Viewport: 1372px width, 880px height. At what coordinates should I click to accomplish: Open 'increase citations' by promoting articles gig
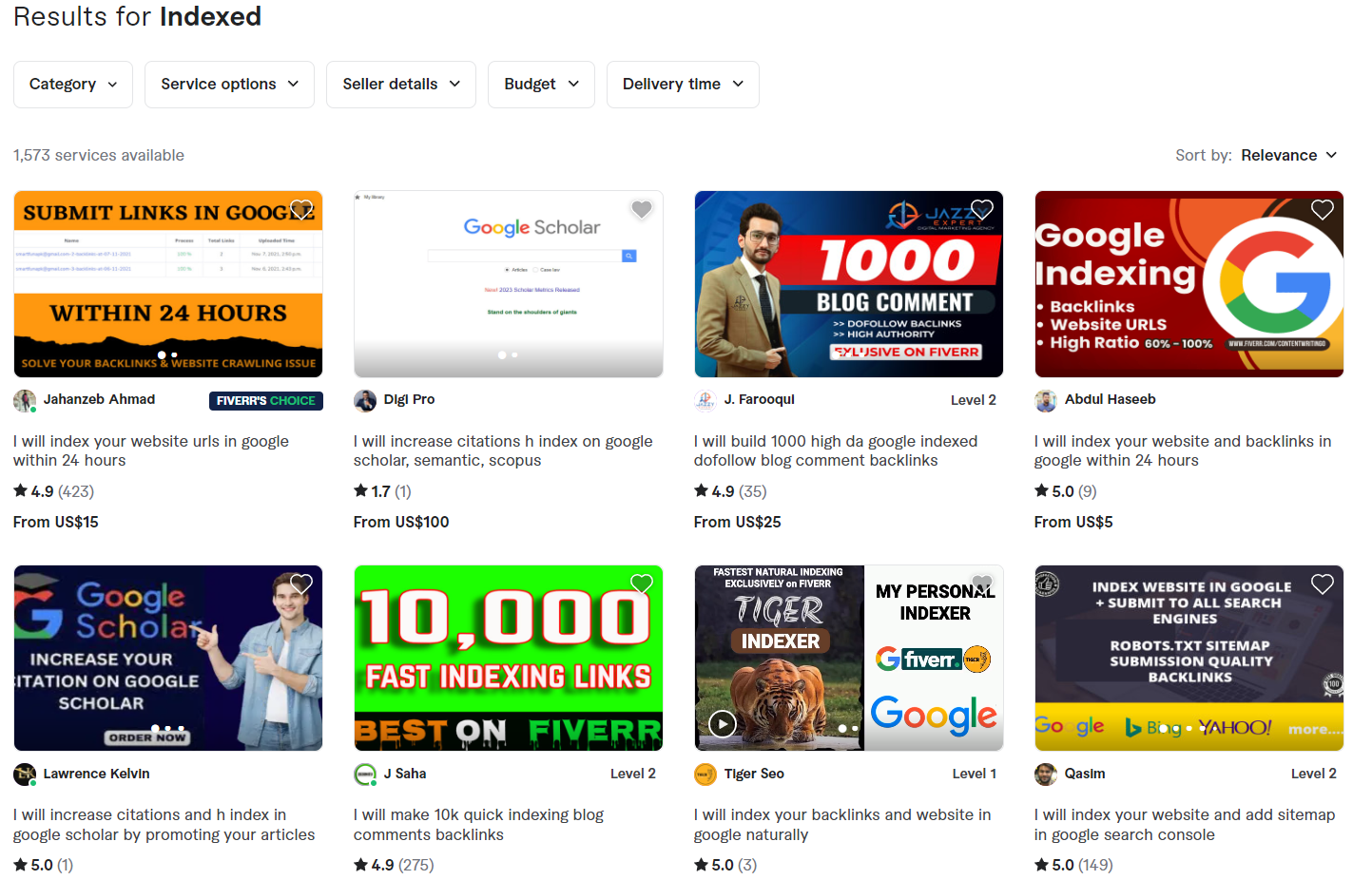pos(164,825)
